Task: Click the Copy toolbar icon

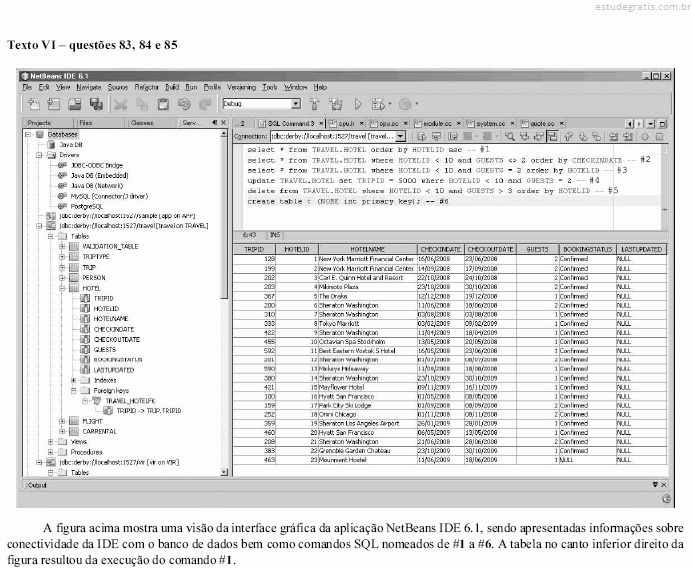Action: [x=142, y=104]
